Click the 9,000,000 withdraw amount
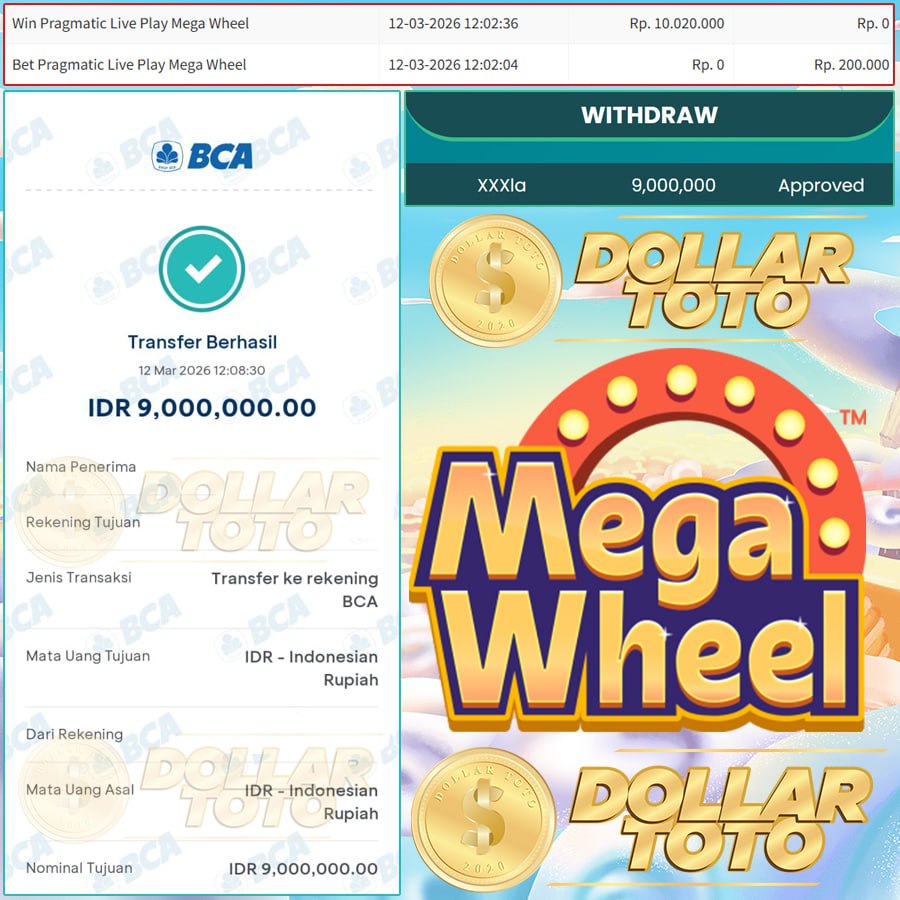The image size is (900, 900). [x=673, y=185]
